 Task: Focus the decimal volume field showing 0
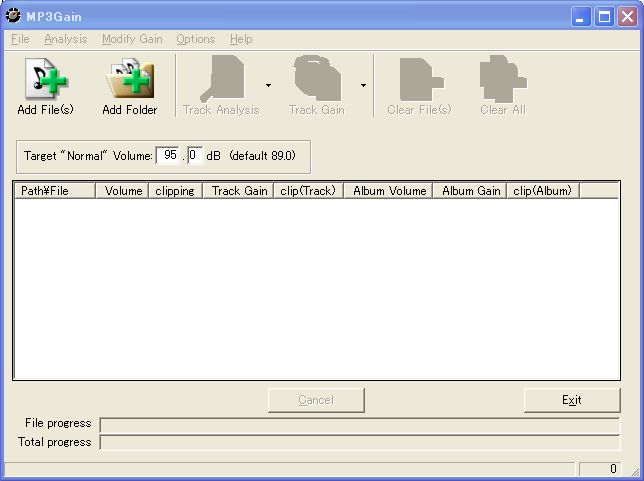pyautogui.click(x=195, y=156)
